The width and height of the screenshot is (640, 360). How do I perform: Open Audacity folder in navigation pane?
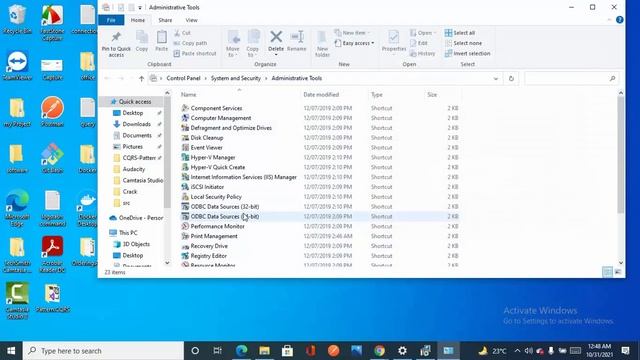[x=133, y=169]
